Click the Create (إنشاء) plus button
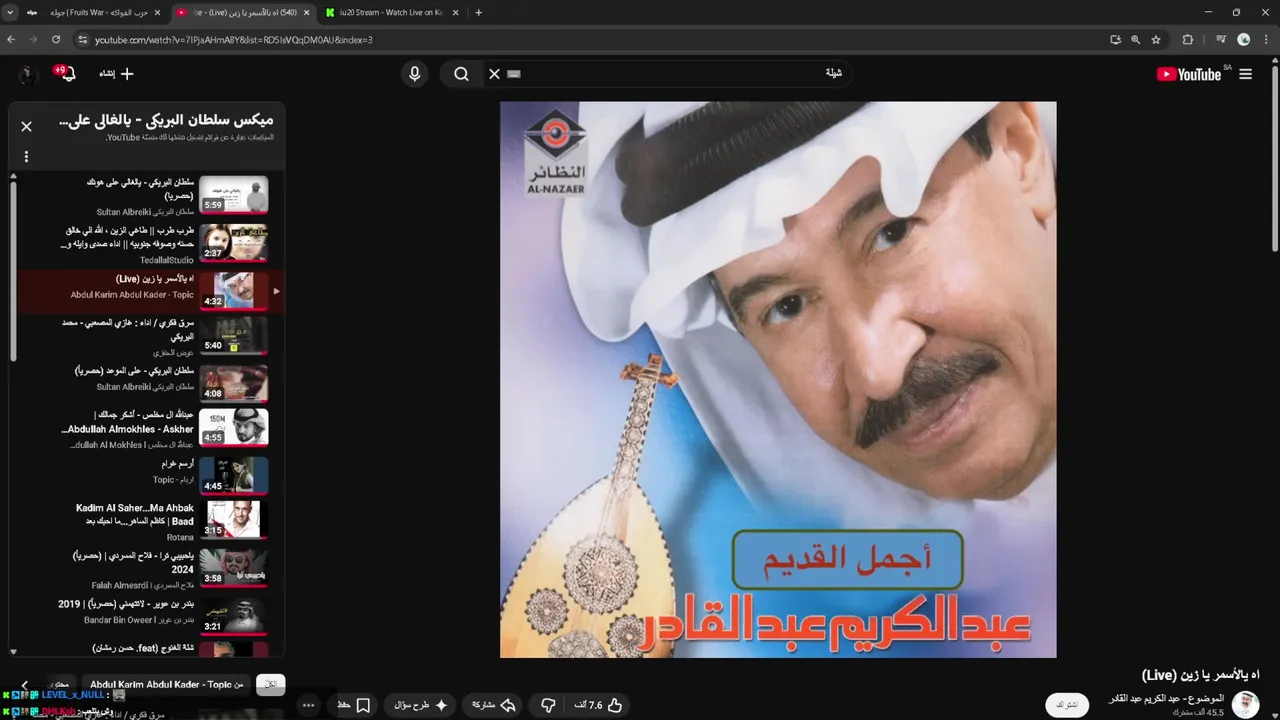This screenshot has width=1280, height=720. [x=116, y=74]
